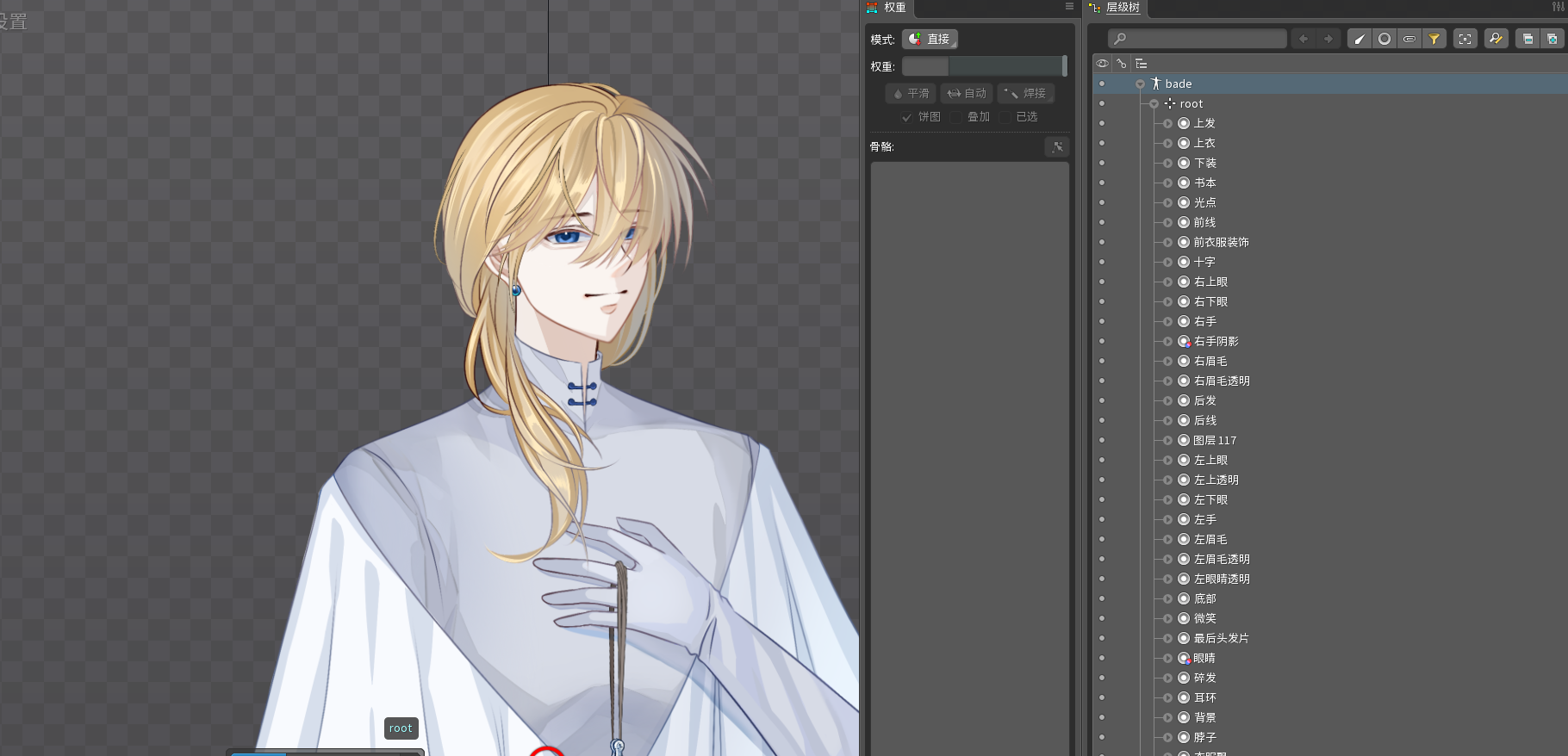
Task: Click the expand all tree icon
Action: [x=1552, y=39]
